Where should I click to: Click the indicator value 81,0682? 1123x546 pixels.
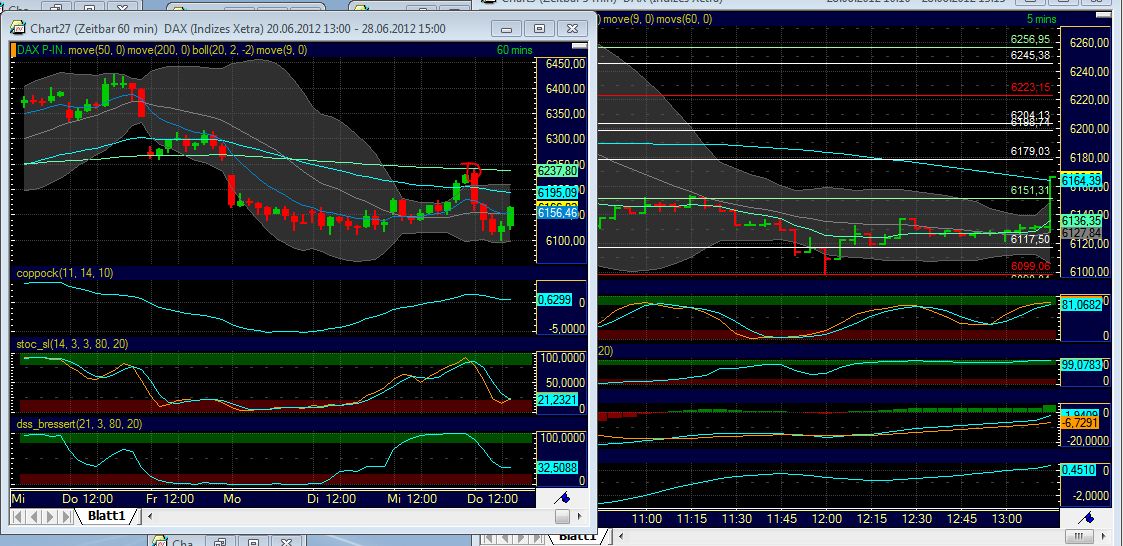click(1081, 304)
